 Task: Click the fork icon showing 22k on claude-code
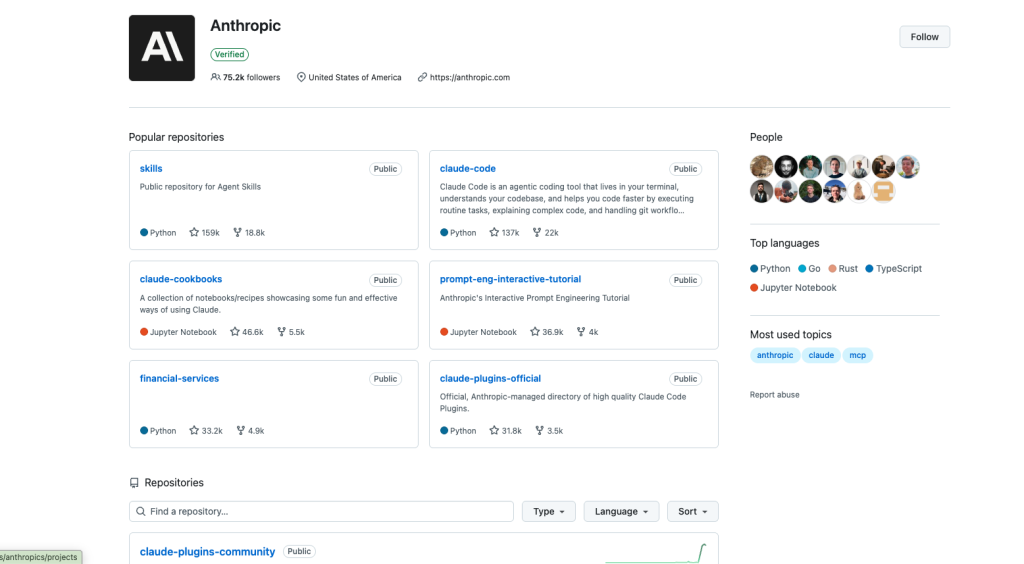pyautogui.click(x=537, y=232)
